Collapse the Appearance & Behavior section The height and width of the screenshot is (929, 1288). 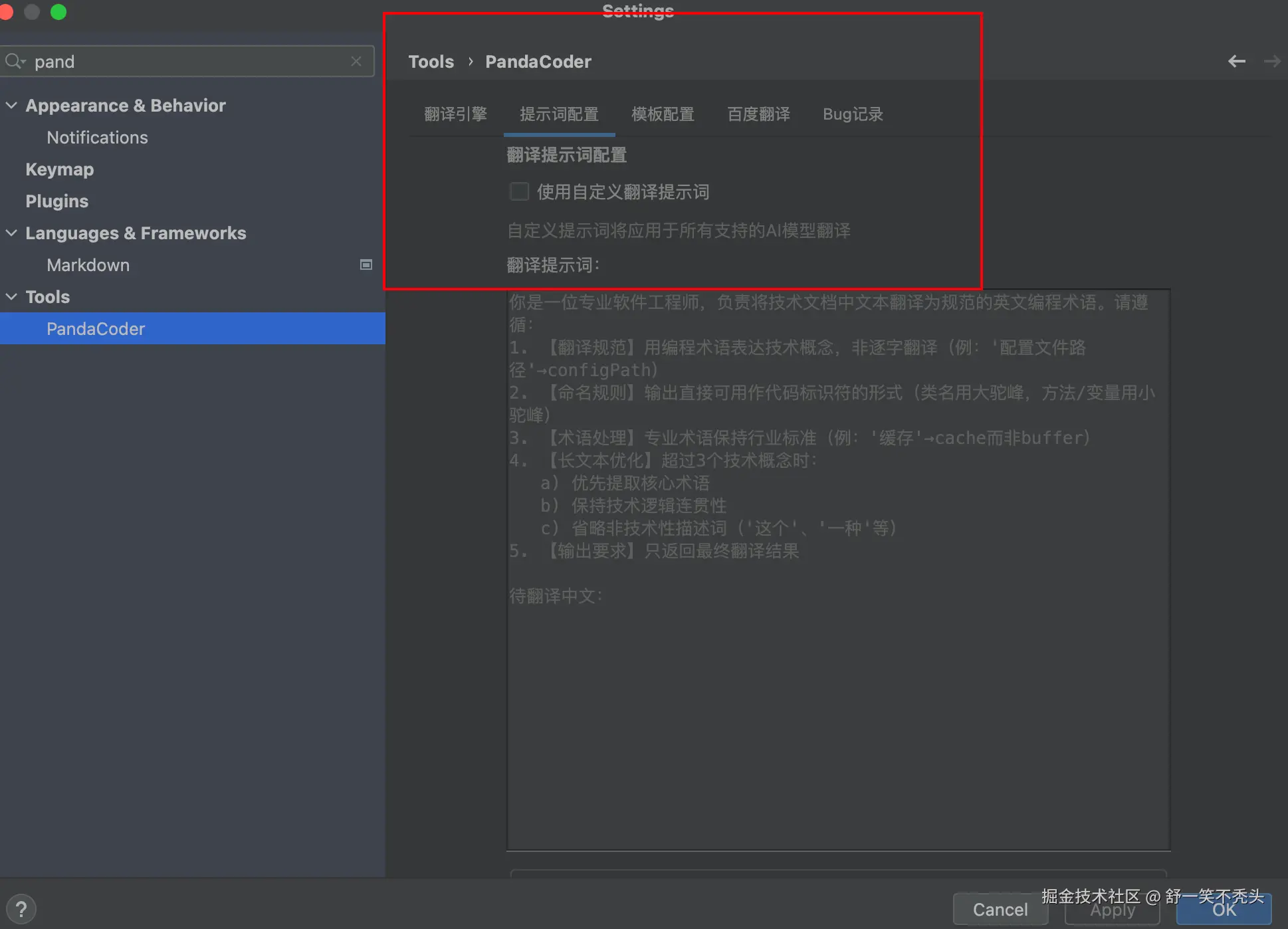click(x=11, y=105)
